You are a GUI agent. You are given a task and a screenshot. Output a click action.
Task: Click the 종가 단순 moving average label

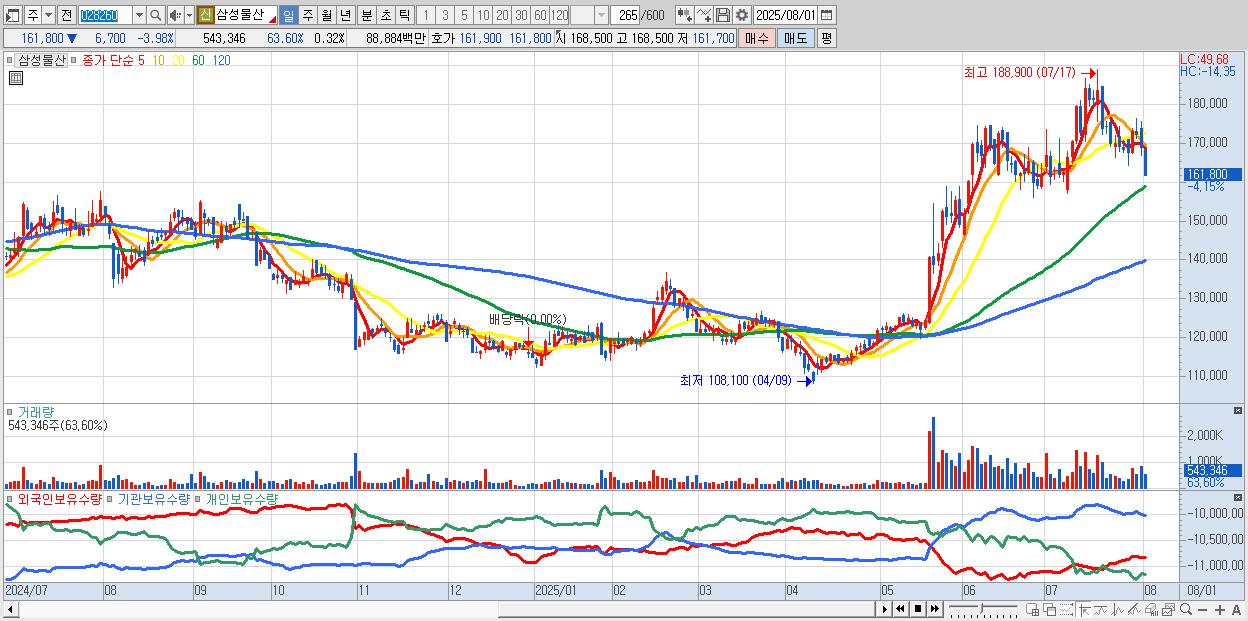pyautogui.click(x=108, y=60)
